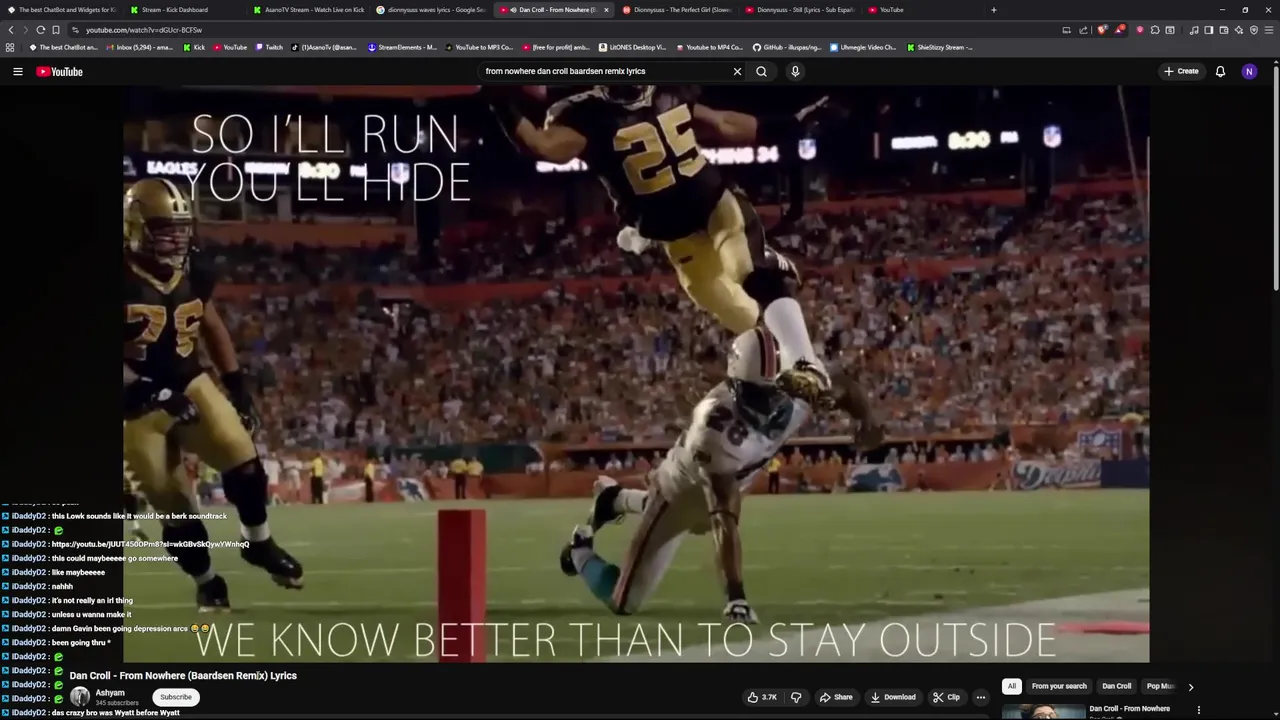Switch to The best ChatBot and Widgets tab
The image size is (1280, 720).
[62, 10]
